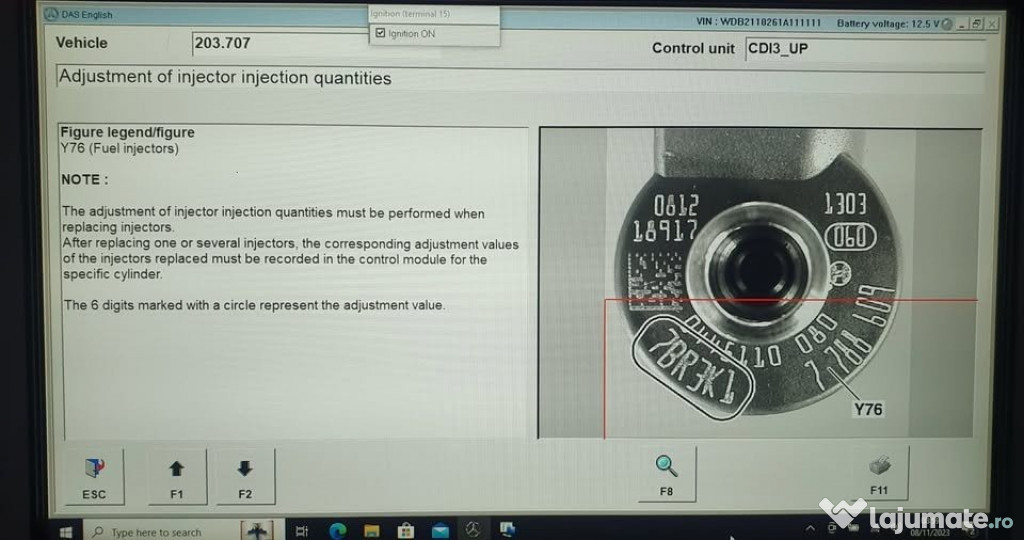Open the Mail app in taskbar
This screenshot has width=1024, height=540.
pyautogui.click(x=439, y=531)
